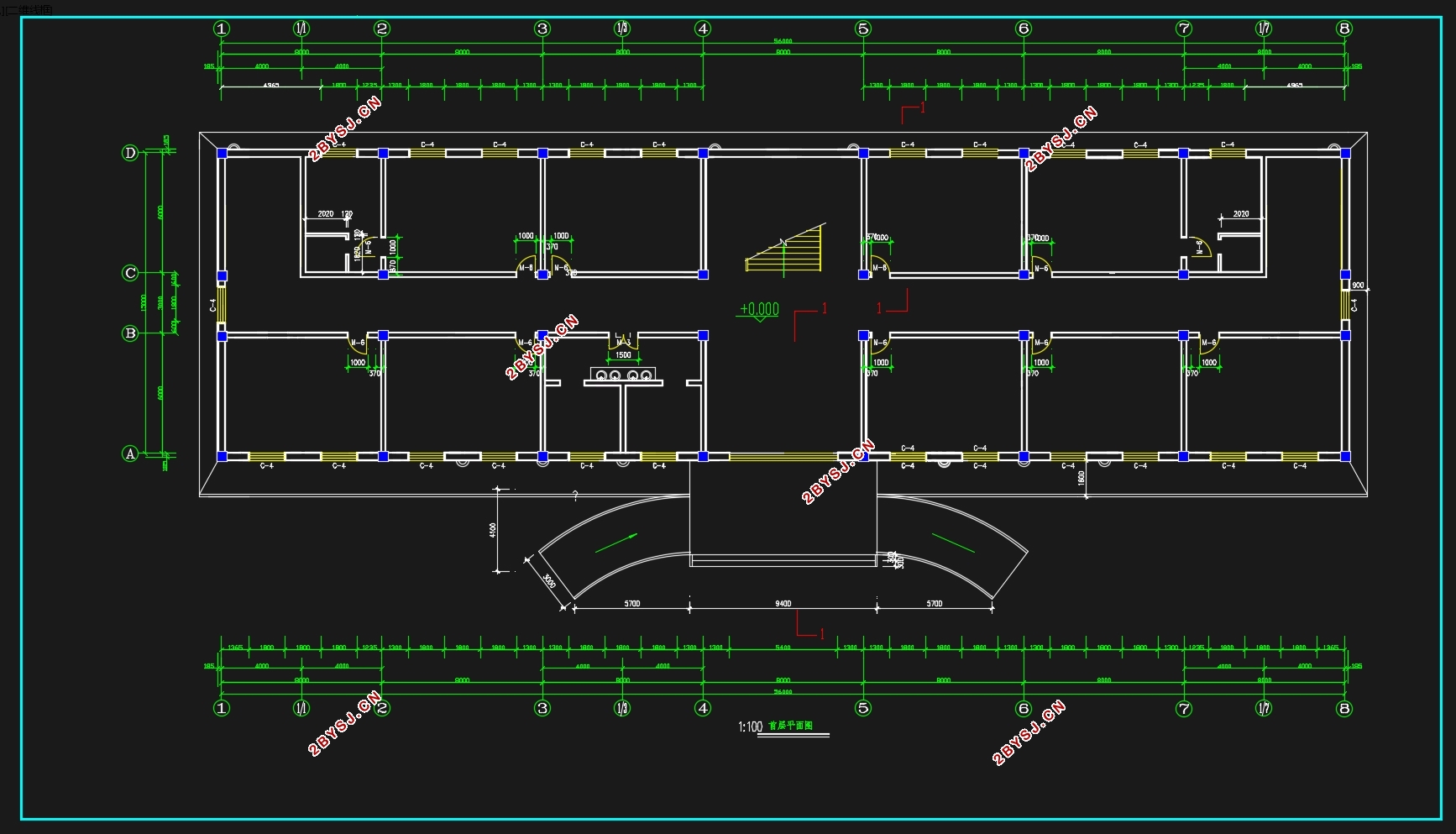Click the 9400 entrance dimension text
1456x834 pixels.
[783, 603]
